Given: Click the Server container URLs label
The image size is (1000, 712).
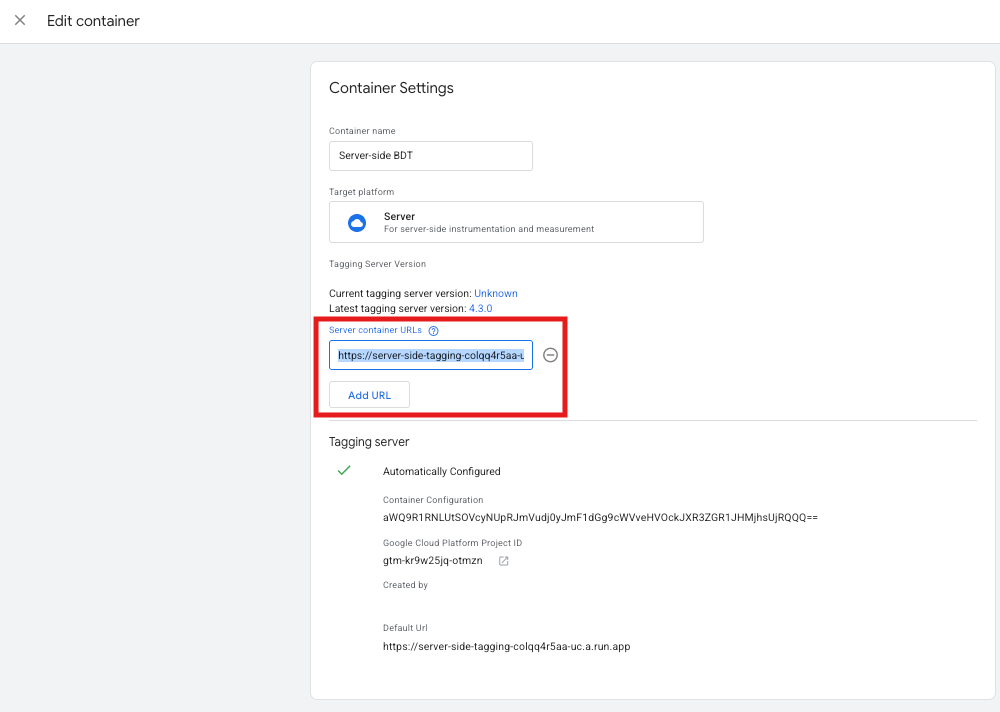Looking at the screenshot, I should pos(375,330).
